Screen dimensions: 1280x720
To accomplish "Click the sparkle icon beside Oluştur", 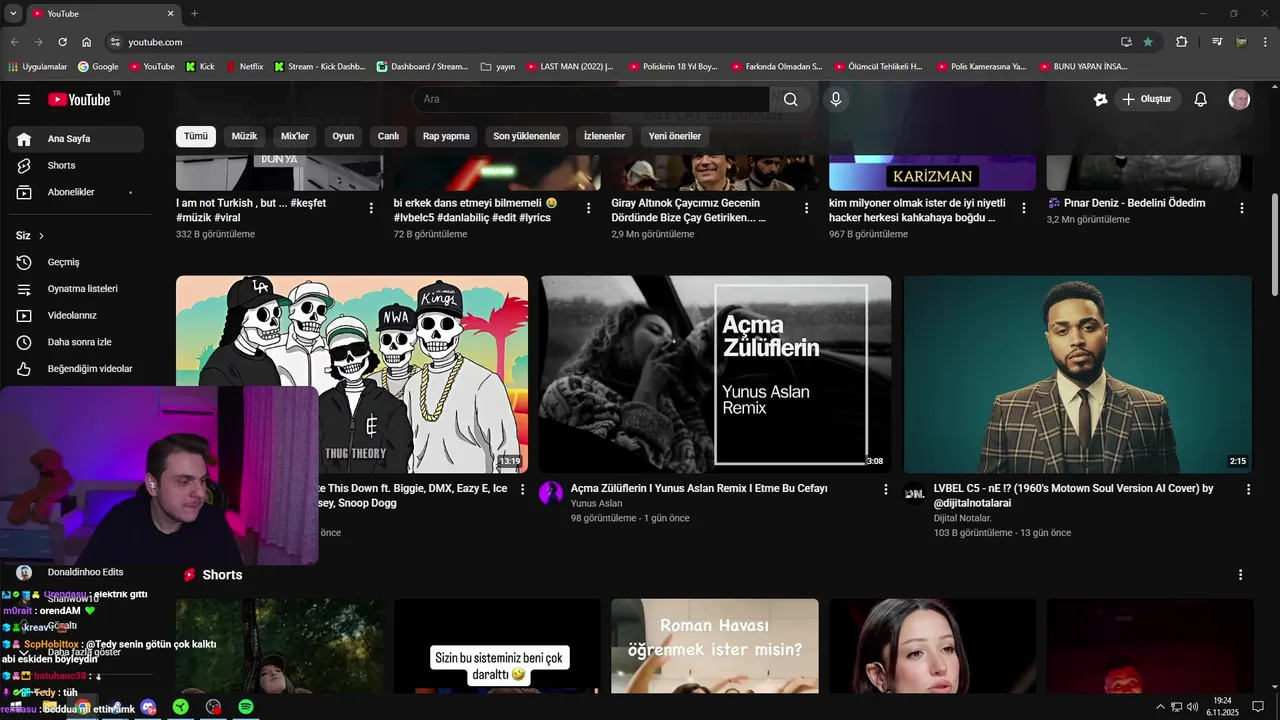I will pyautogui.click(x=1101, y=99).
